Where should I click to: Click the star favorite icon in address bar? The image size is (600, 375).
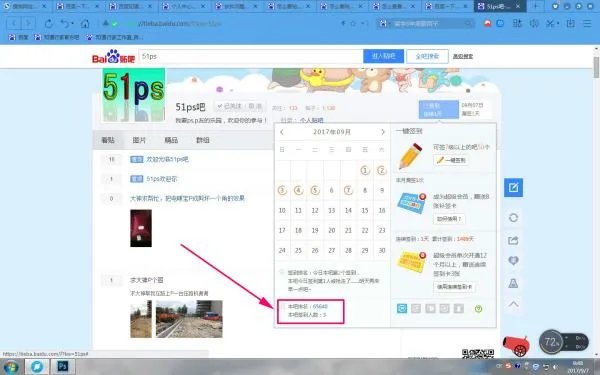tap(353, 24)
